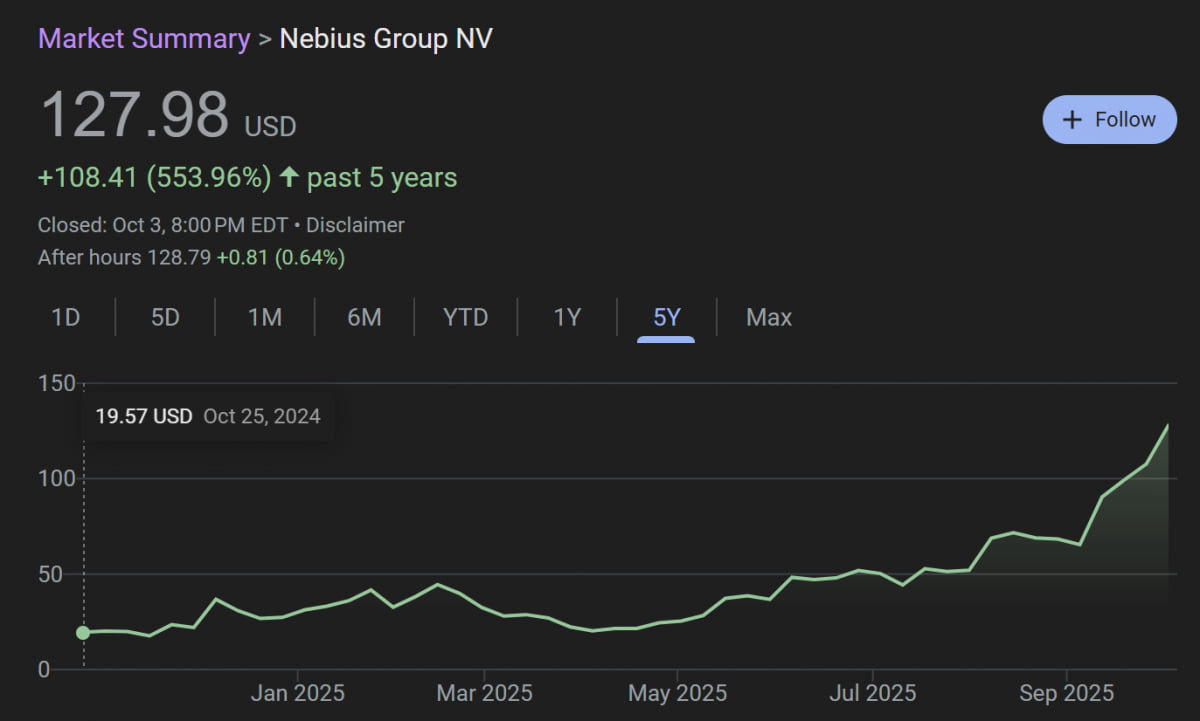Click the Nebius Group NV title
Viewport: 1200px width, 721px height.
386,39
